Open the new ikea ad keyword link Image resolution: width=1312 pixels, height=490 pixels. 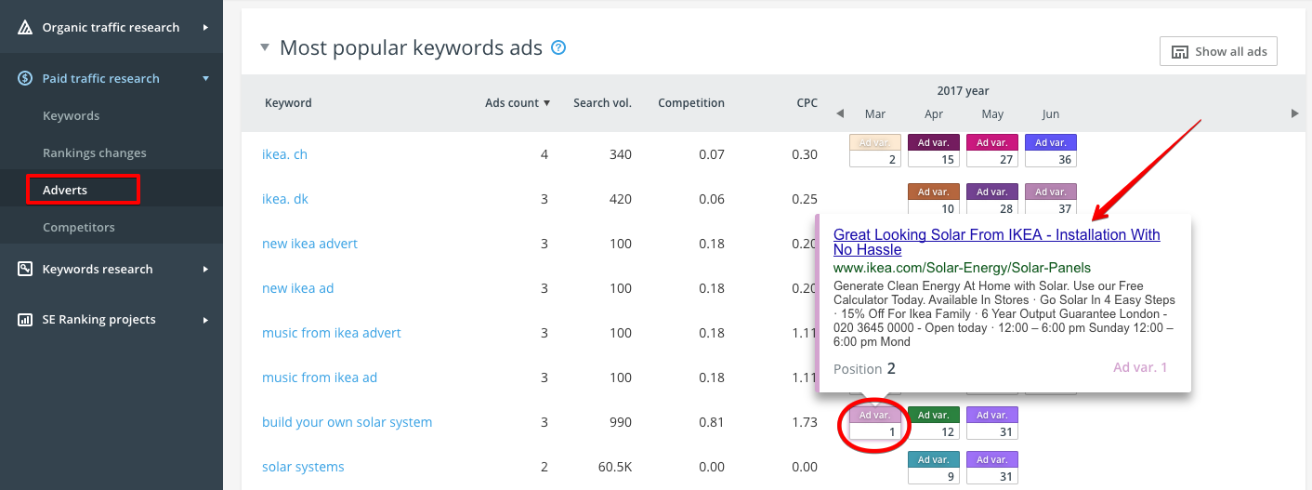(x=298, y=288)
